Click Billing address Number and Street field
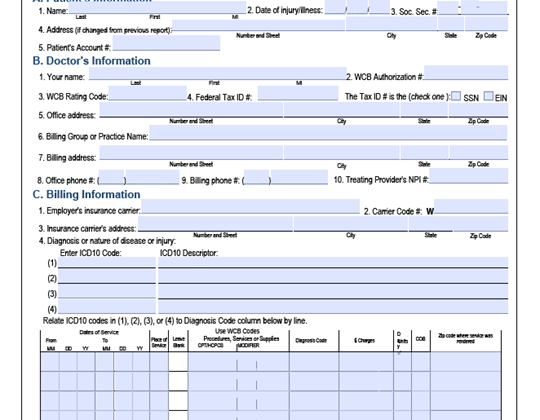The image size is (540, 420). [191, 153]
